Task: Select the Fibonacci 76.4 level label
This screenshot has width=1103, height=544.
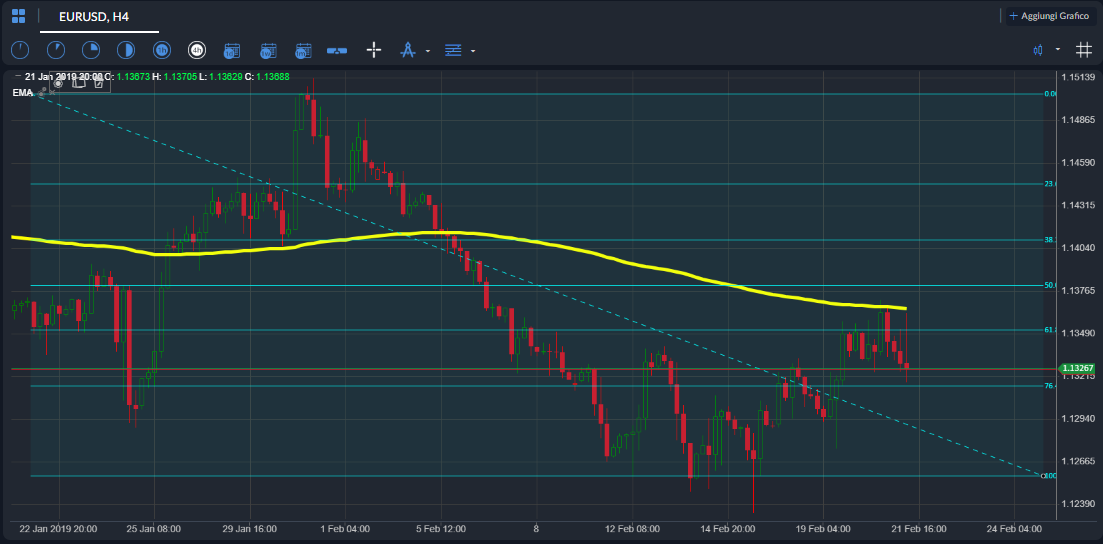Action: [x=1050, y=386]
